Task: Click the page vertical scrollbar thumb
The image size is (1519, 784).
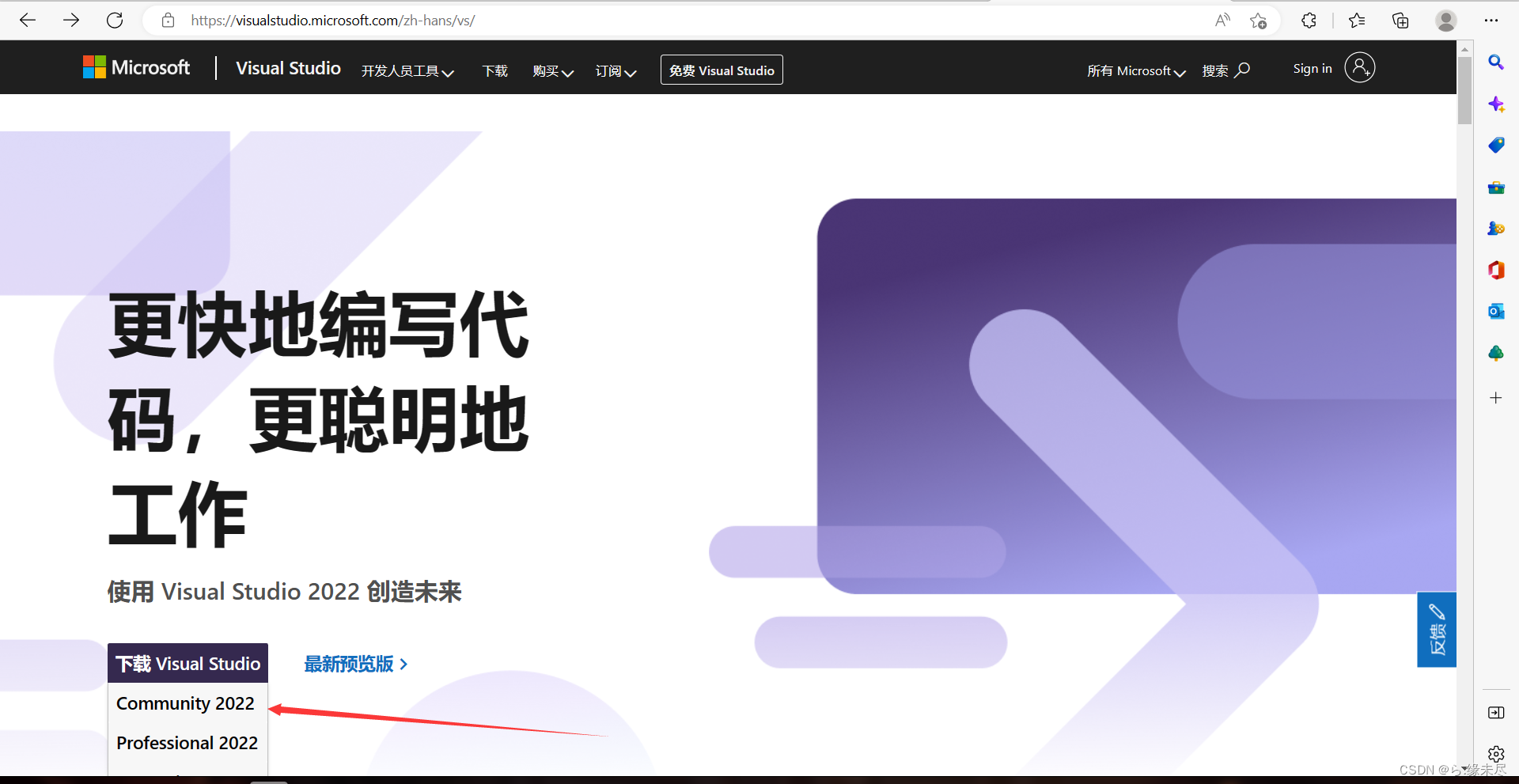Action: click(x=1464, y=90)
